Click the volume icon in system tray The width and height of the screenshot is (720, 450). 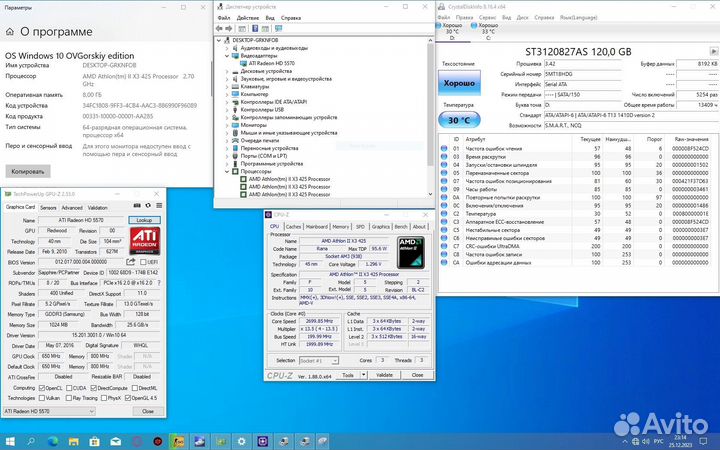647,442
